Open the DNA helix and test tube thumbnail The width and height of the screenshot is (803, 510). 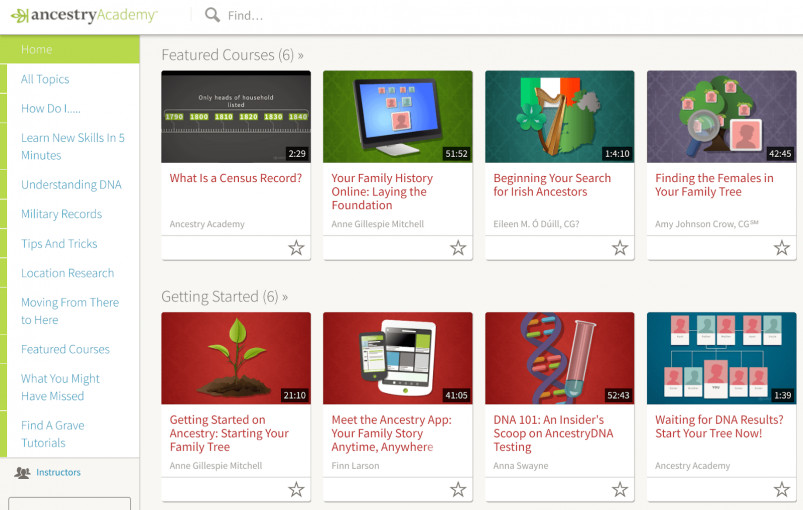pyautogui.click(x=559, y=358)
